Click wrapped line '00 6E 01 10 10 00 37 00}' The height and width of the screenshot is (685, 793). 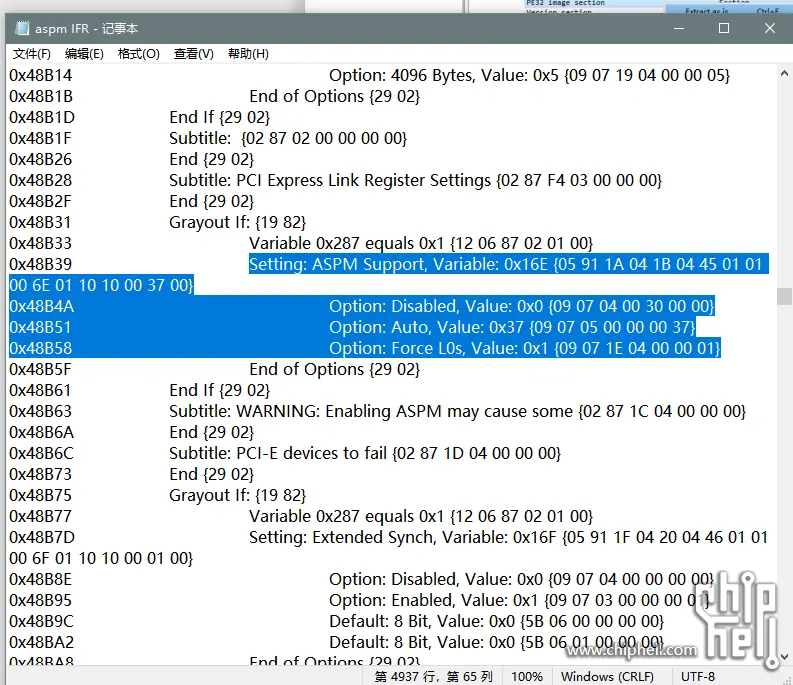(101, 285)
